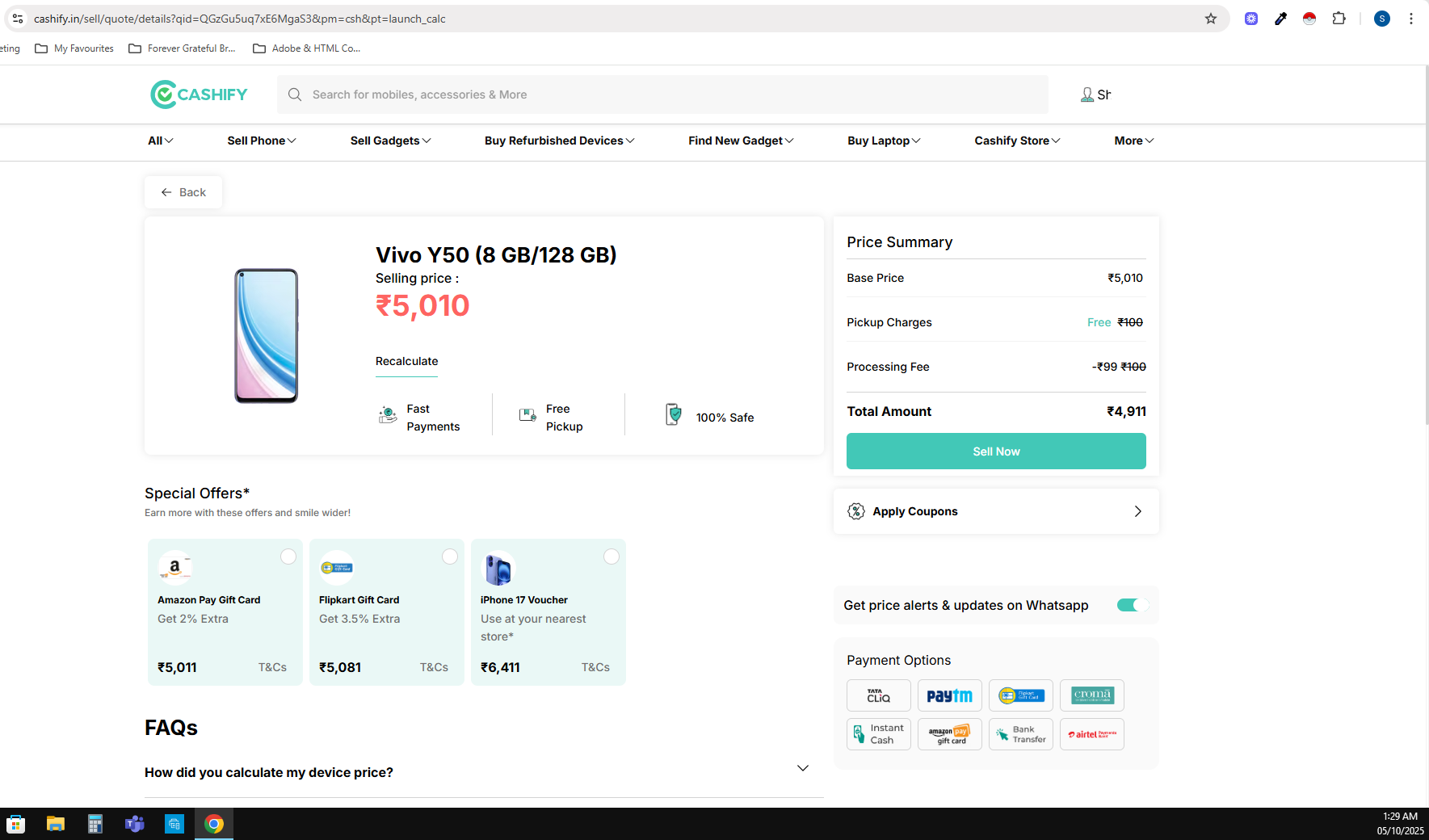Choose the Tata CLiQ payment icon
This screenshot has height=840, width=1429.
[878, 695]
